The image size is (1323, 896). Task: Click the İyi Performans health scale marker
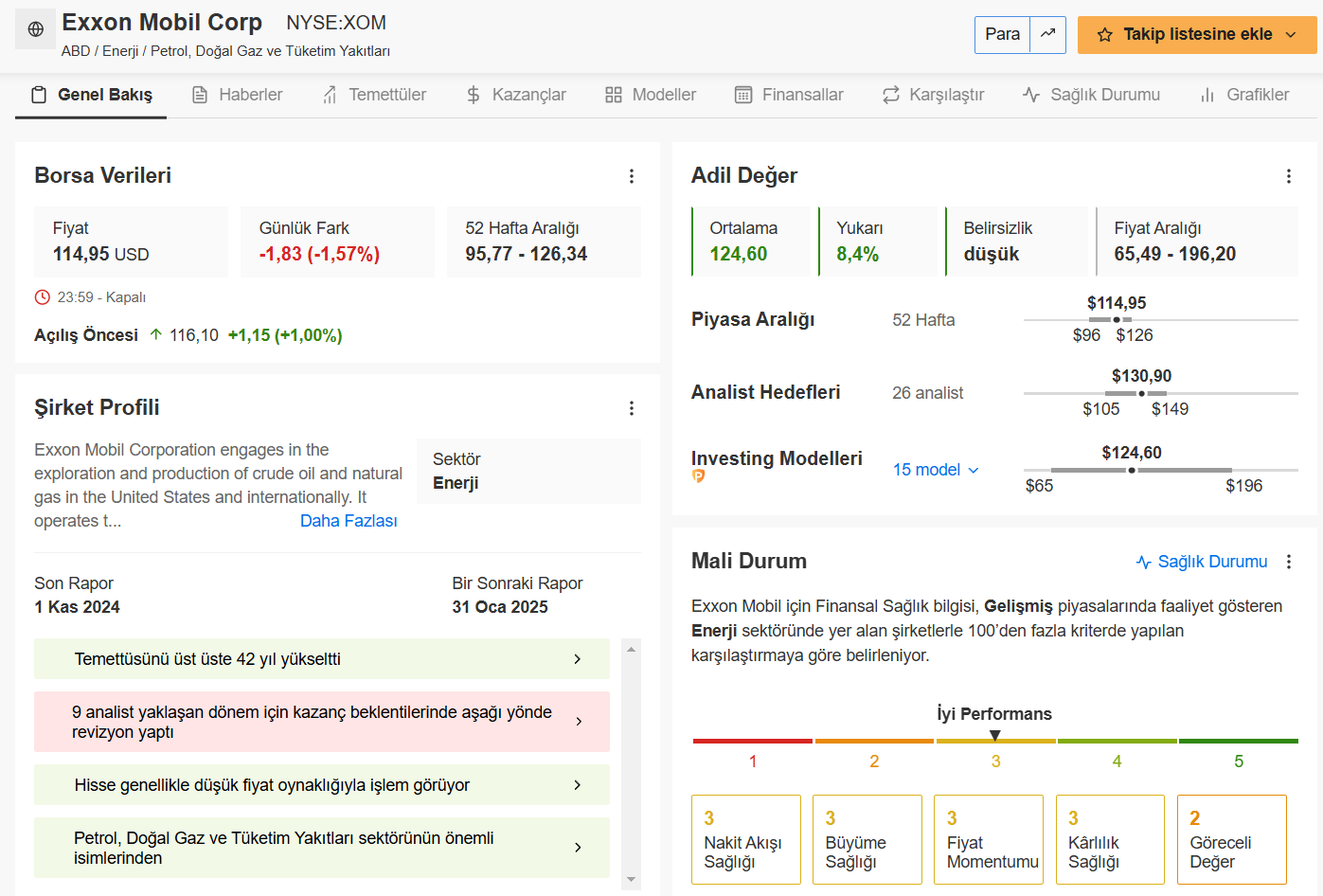[x=994, y=736]
